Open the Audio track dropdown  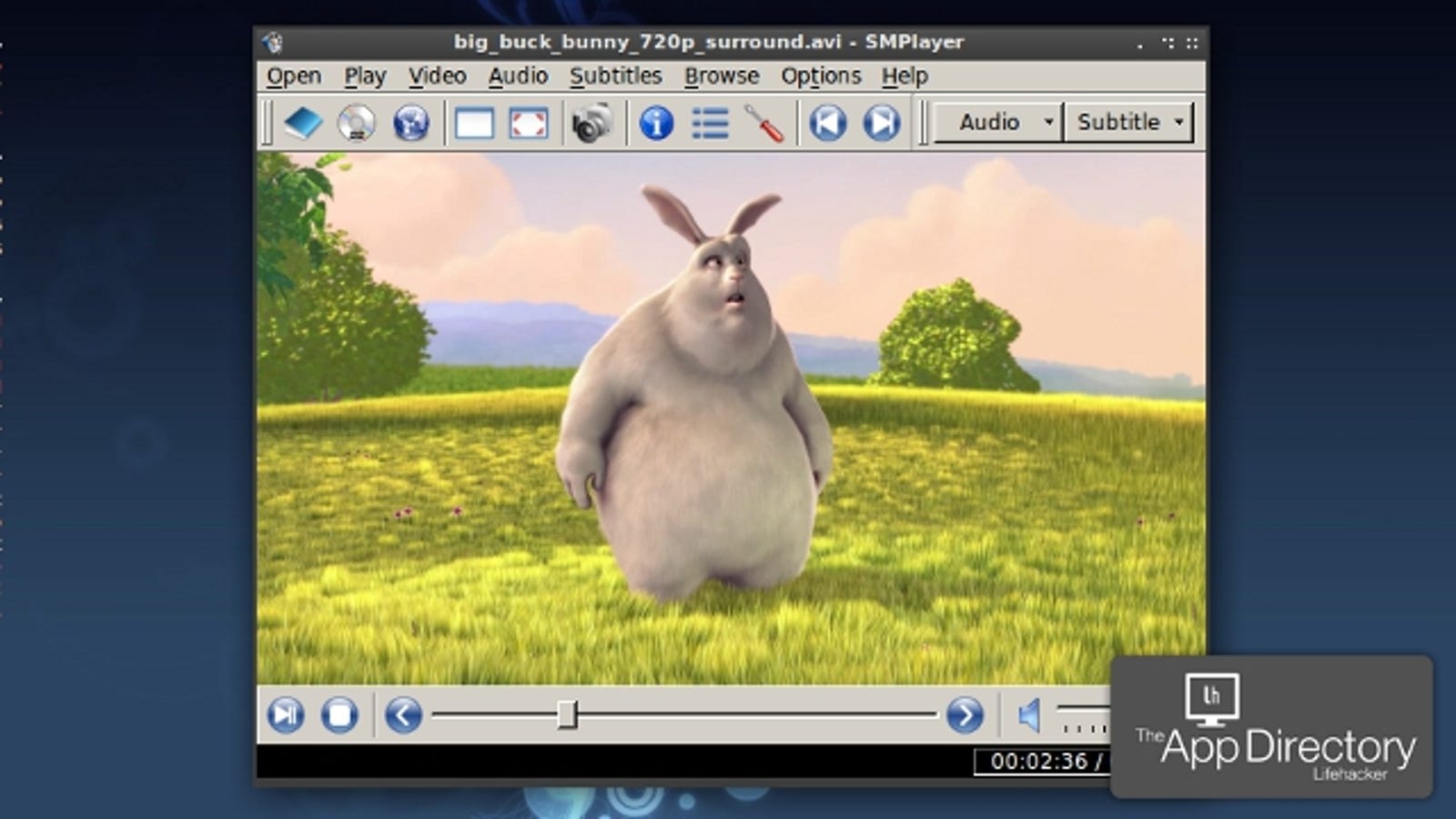pos(998,122)
